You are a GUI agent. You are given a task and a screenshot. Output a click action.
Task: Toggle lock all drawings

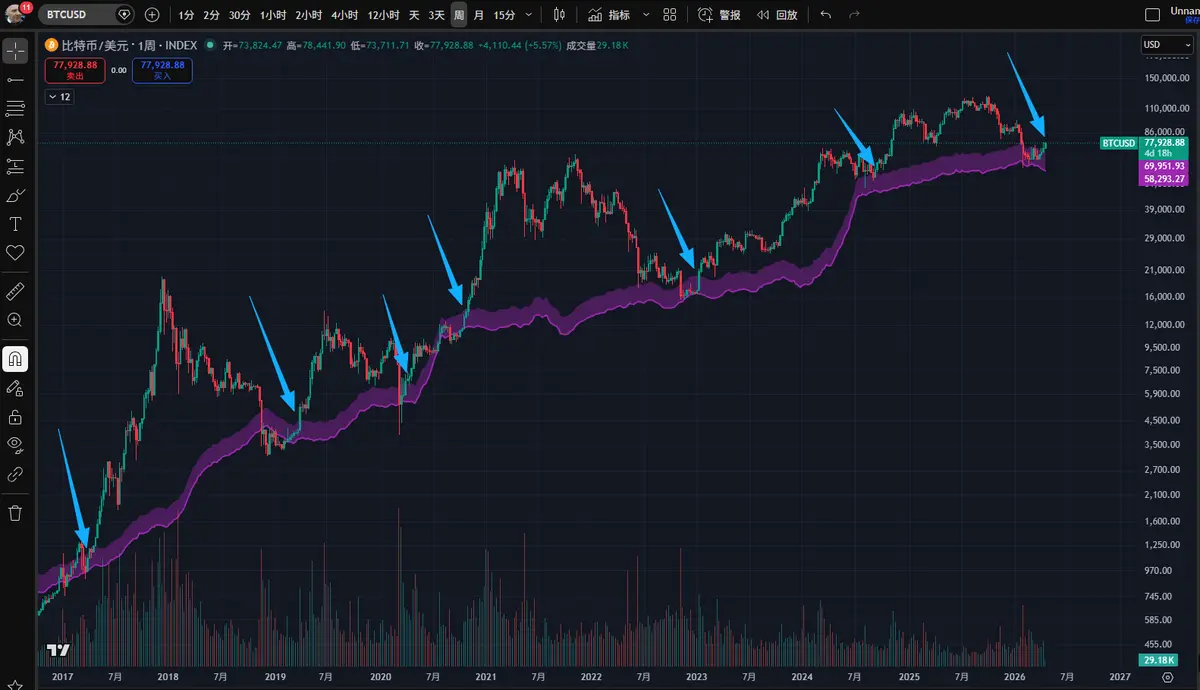point(15,416)
